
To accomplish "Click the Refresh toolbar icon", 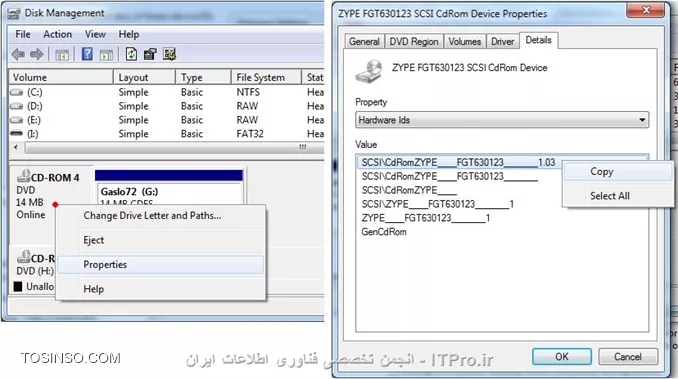I will point(131,54).
